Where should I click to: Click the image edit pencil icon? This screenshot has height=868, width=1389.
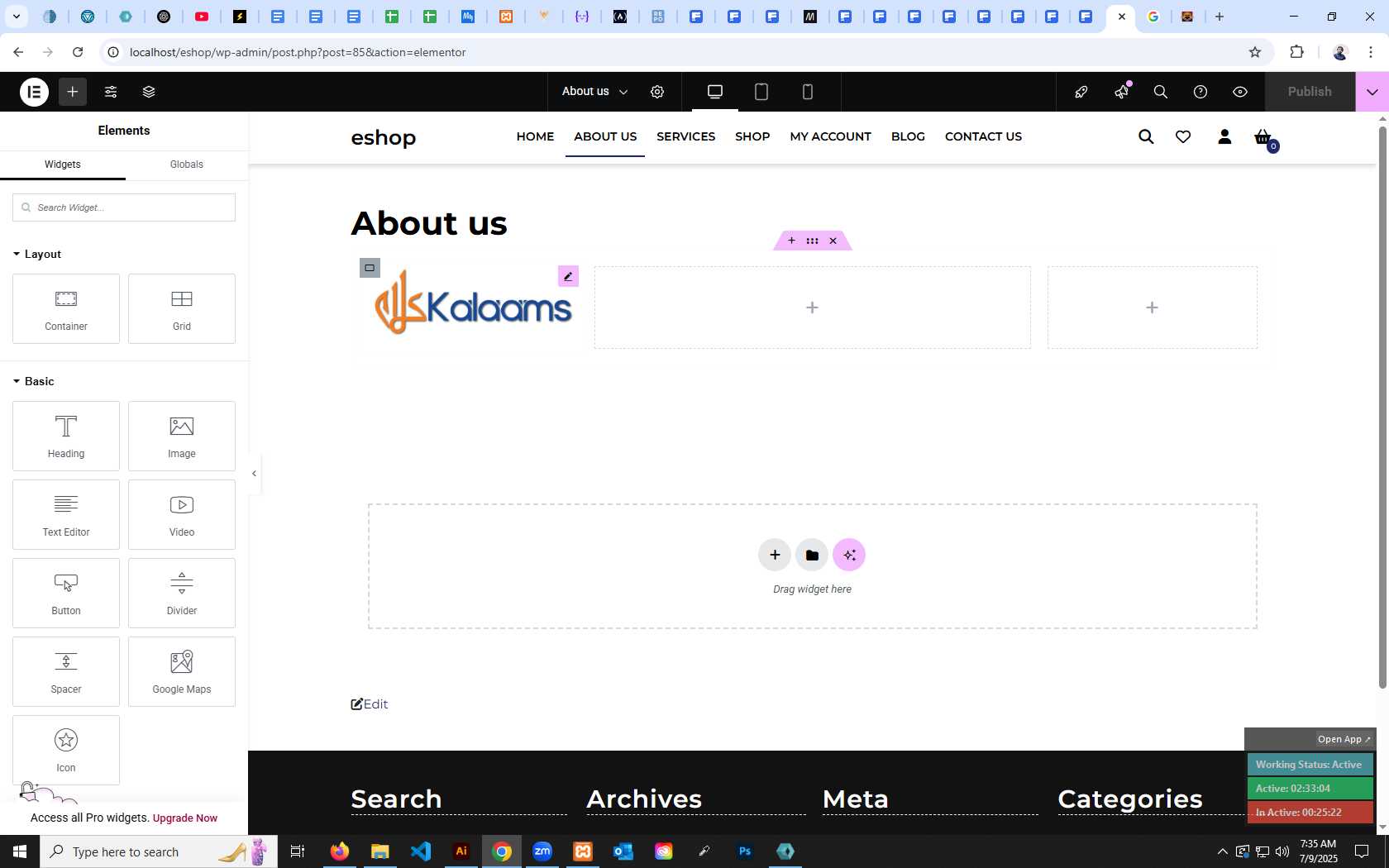[x=568, y=276]
